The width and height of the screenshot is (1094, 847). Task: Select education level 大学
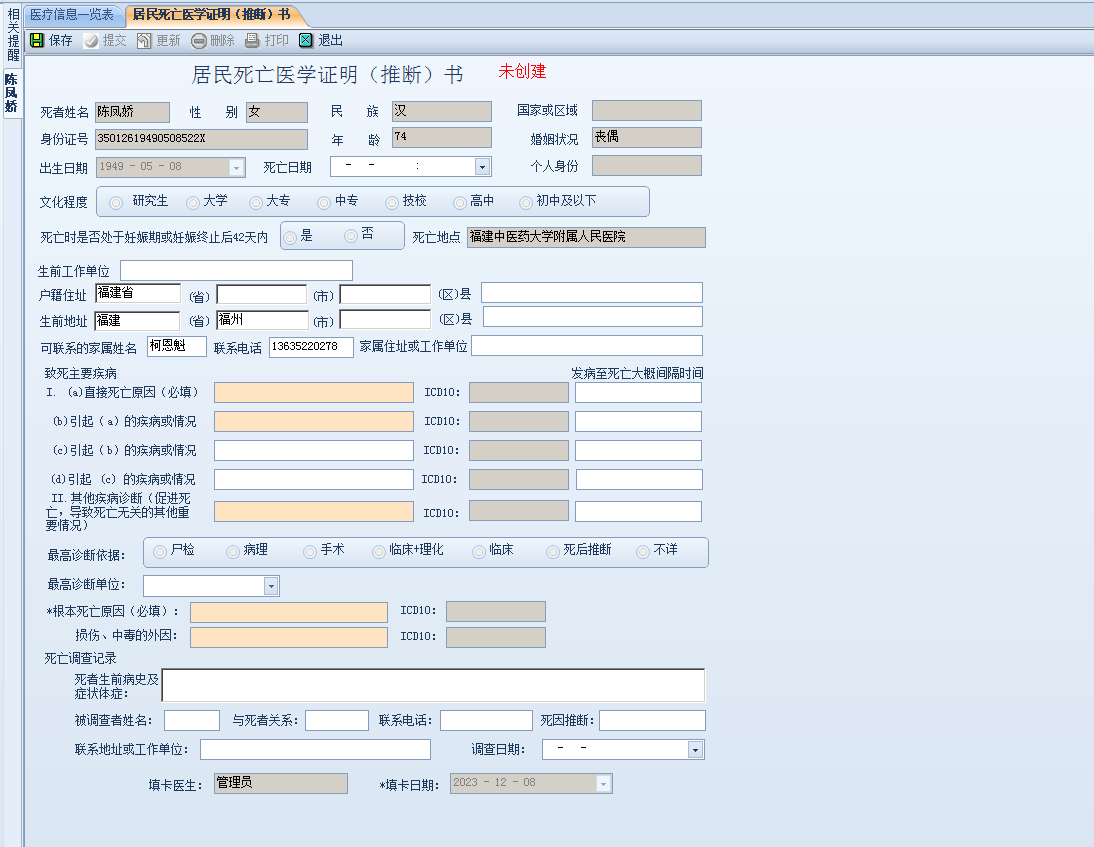(x=193, y=202)
